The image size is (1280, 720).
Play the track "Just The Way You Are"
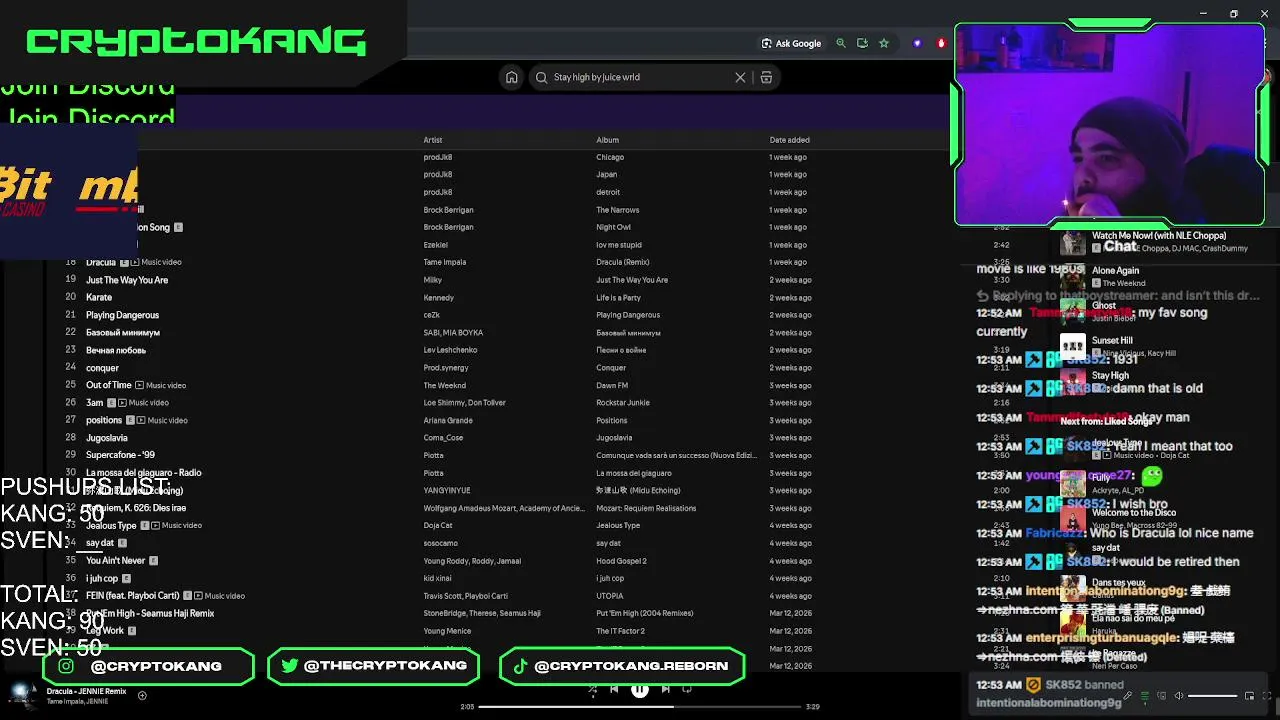(x=127, y=280)
